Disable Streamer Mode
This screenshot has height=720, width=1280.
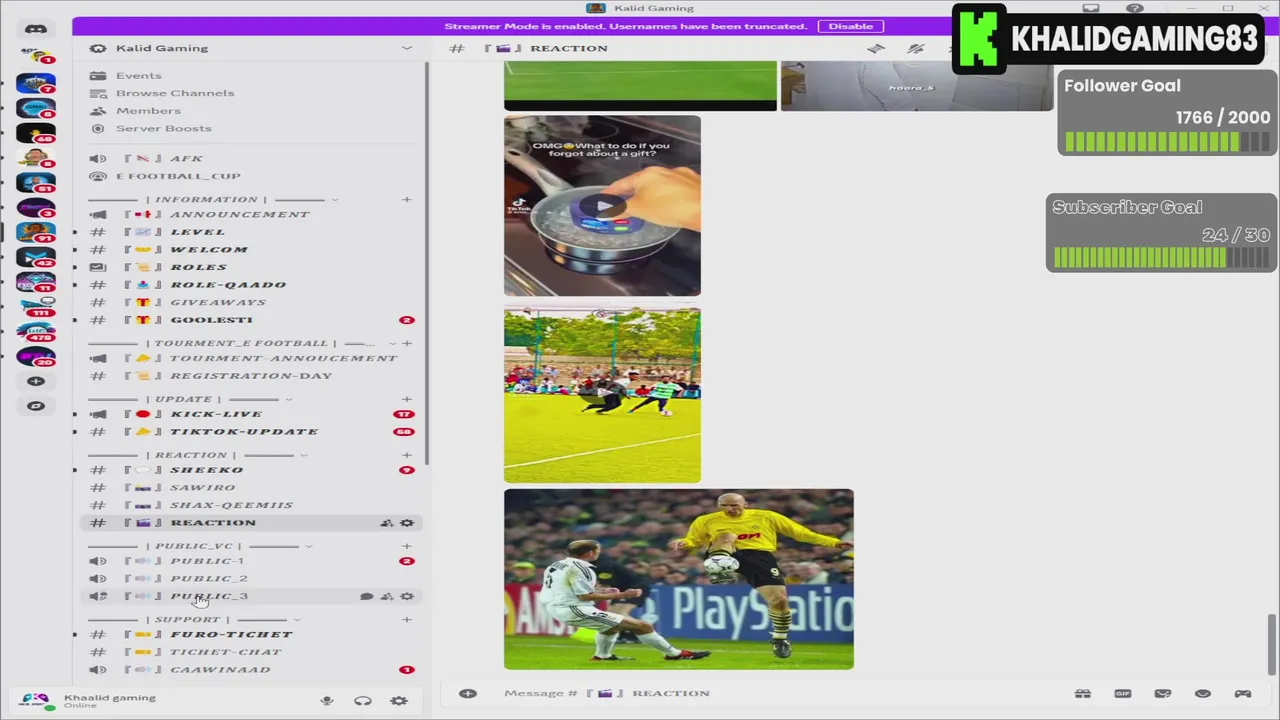point(850,26)
